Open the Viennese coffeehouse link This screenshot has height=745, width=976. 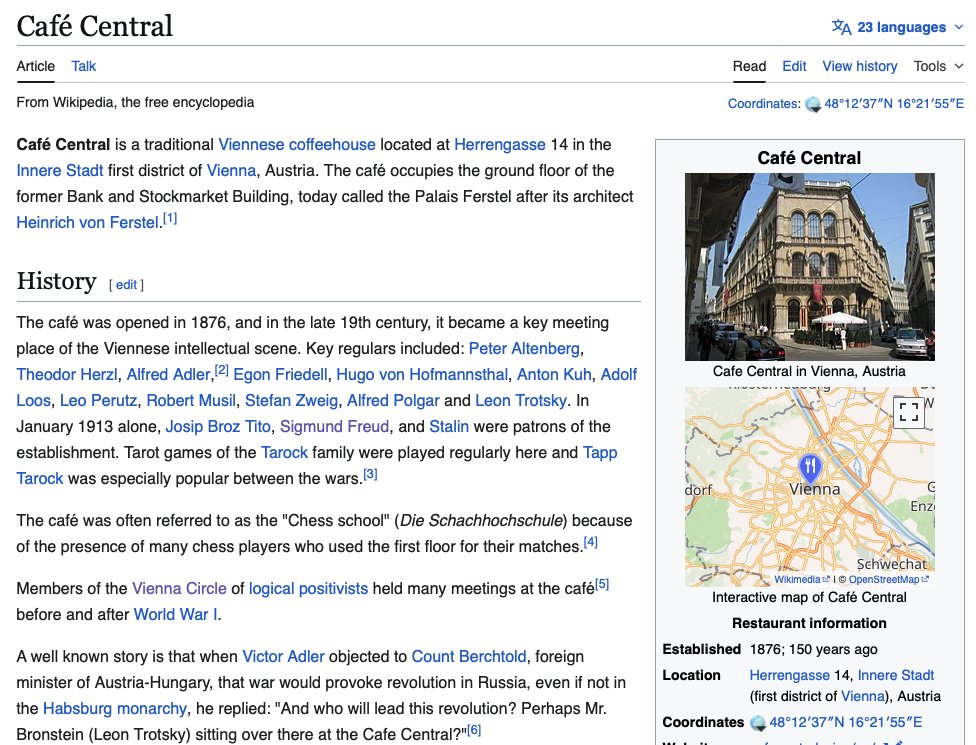pos(297,144)
